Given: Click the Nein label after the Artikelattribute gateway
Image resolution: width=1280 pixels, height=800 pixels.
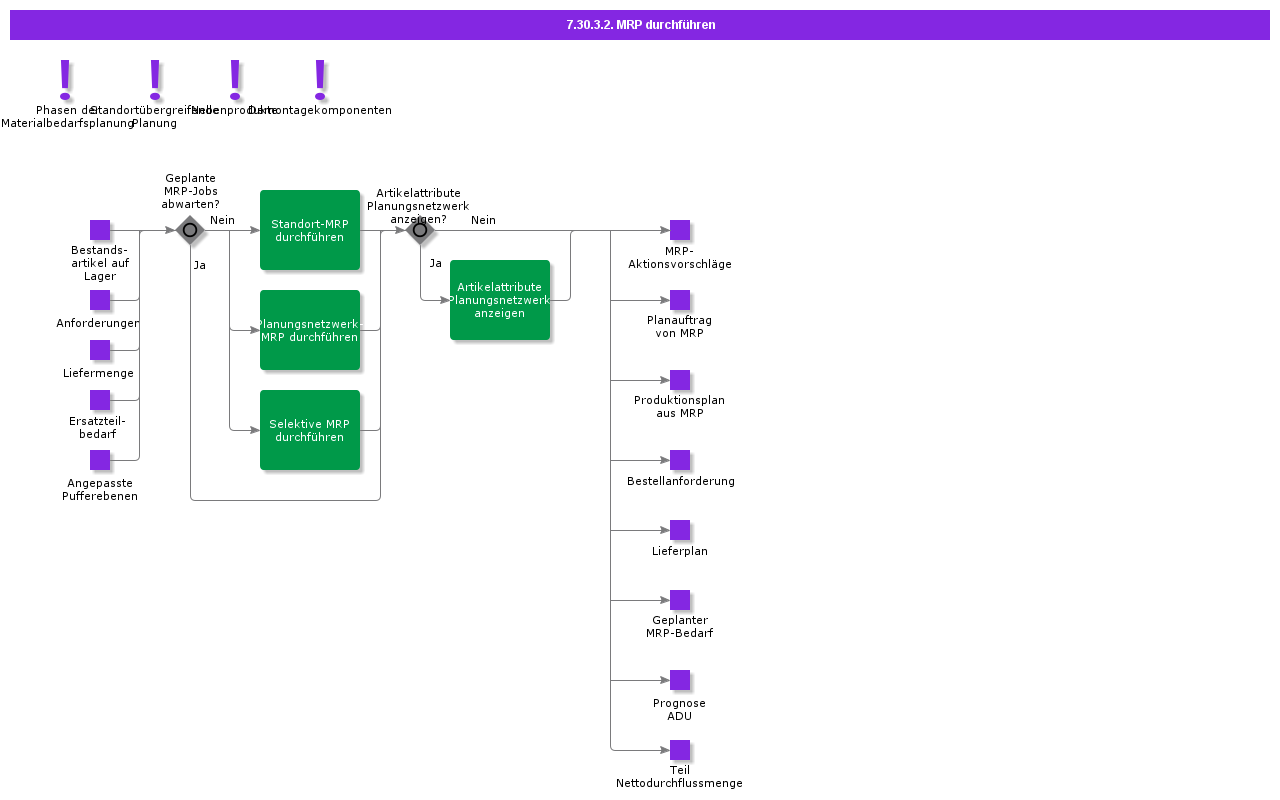Looking at the screenshot, I should pos(483,220).
